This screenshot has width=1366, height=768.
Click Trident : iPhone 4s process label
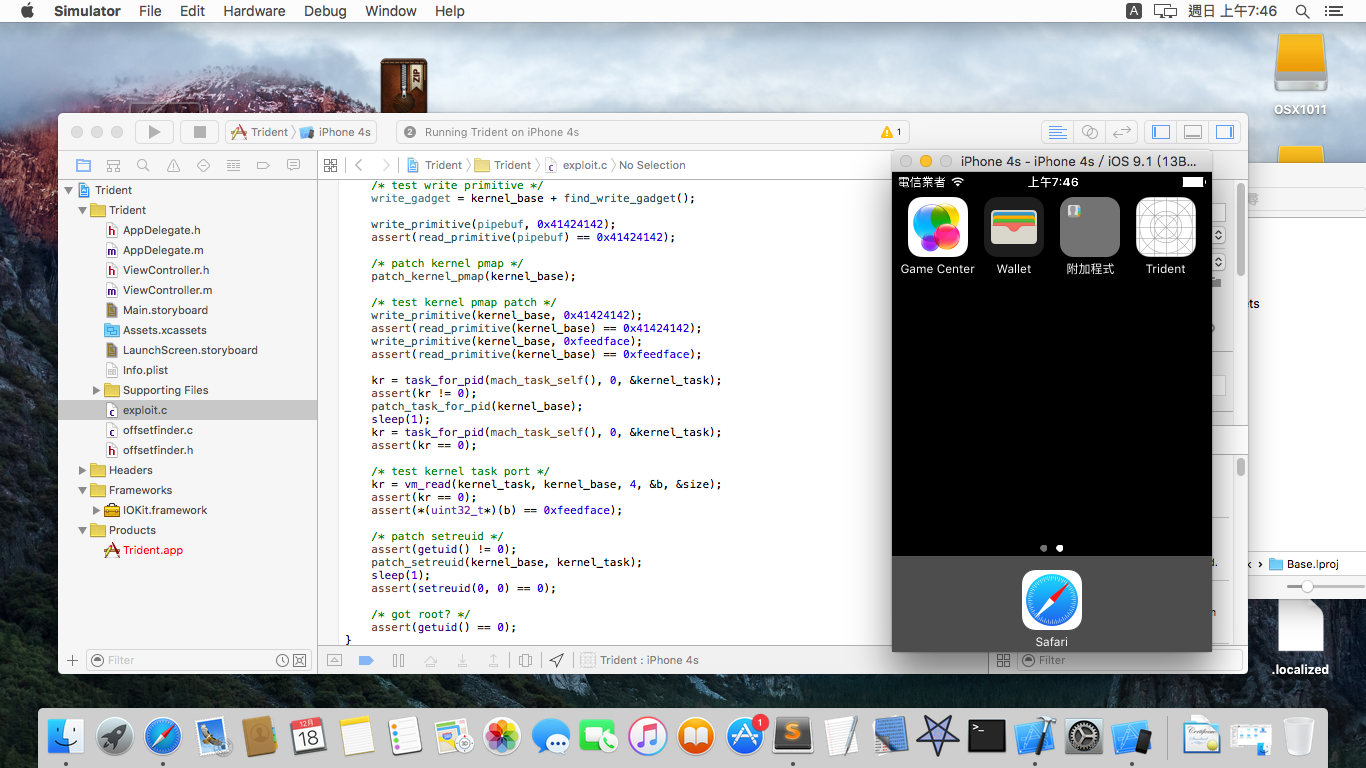pyautogui.click(x=640, y=660)
